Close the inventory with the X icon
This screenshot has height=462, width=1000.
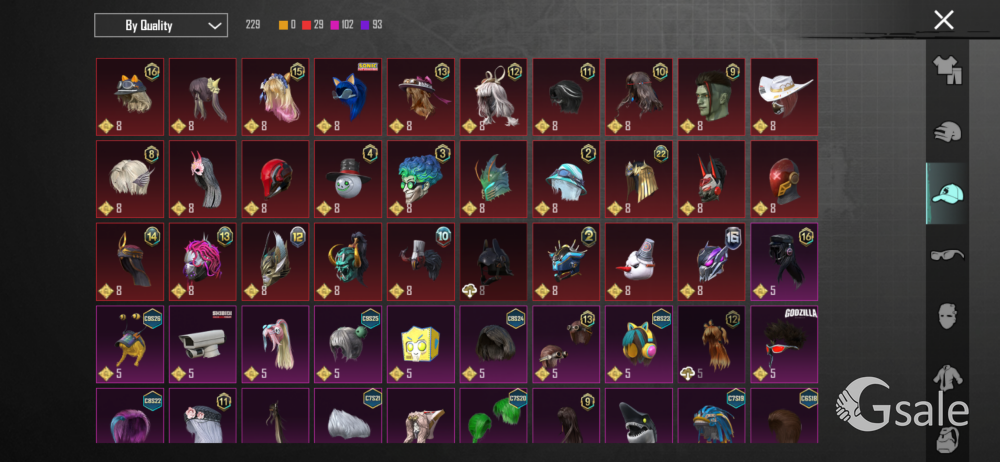point(944,20)
